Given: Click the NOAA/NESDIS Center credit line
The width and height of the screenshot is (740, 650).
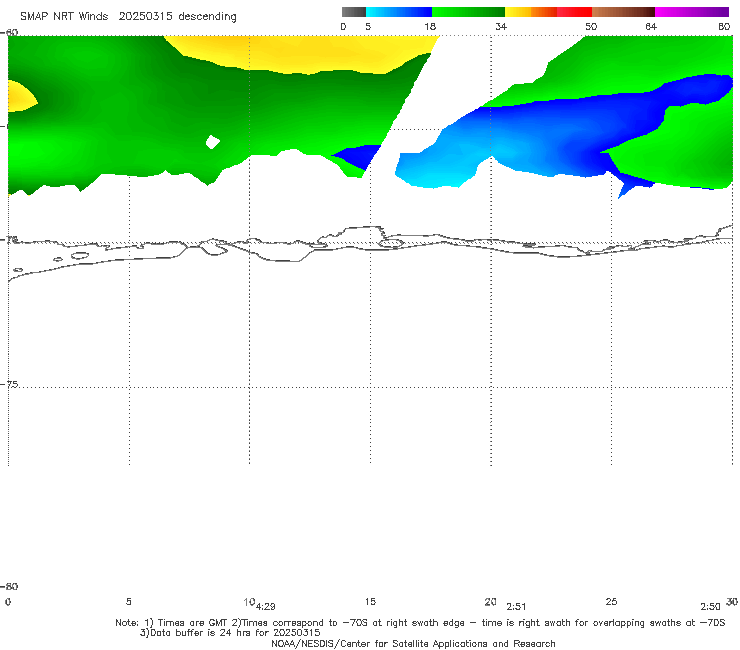Looking at the screenshot, I should (x=413, y=643).
